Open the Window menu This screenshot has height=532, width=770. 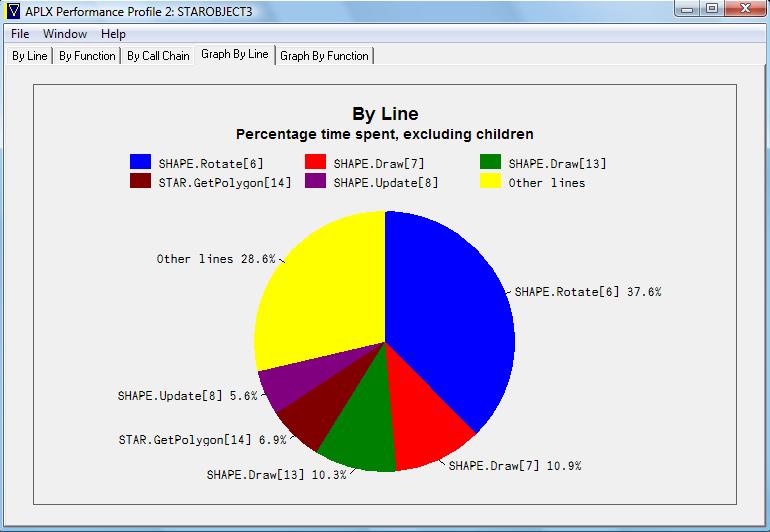(64, 34)
